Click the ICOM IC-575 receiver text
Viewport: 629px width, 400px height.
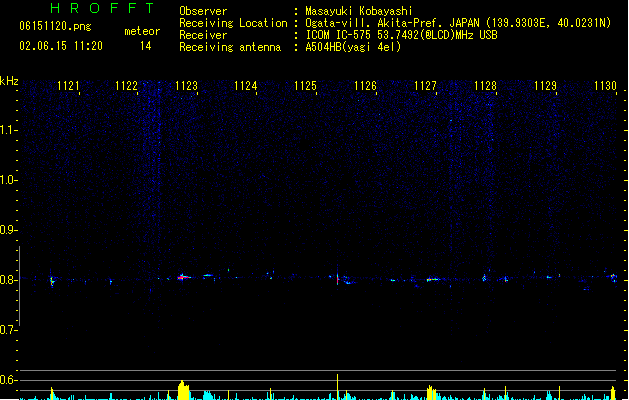(x=402, y=35)
